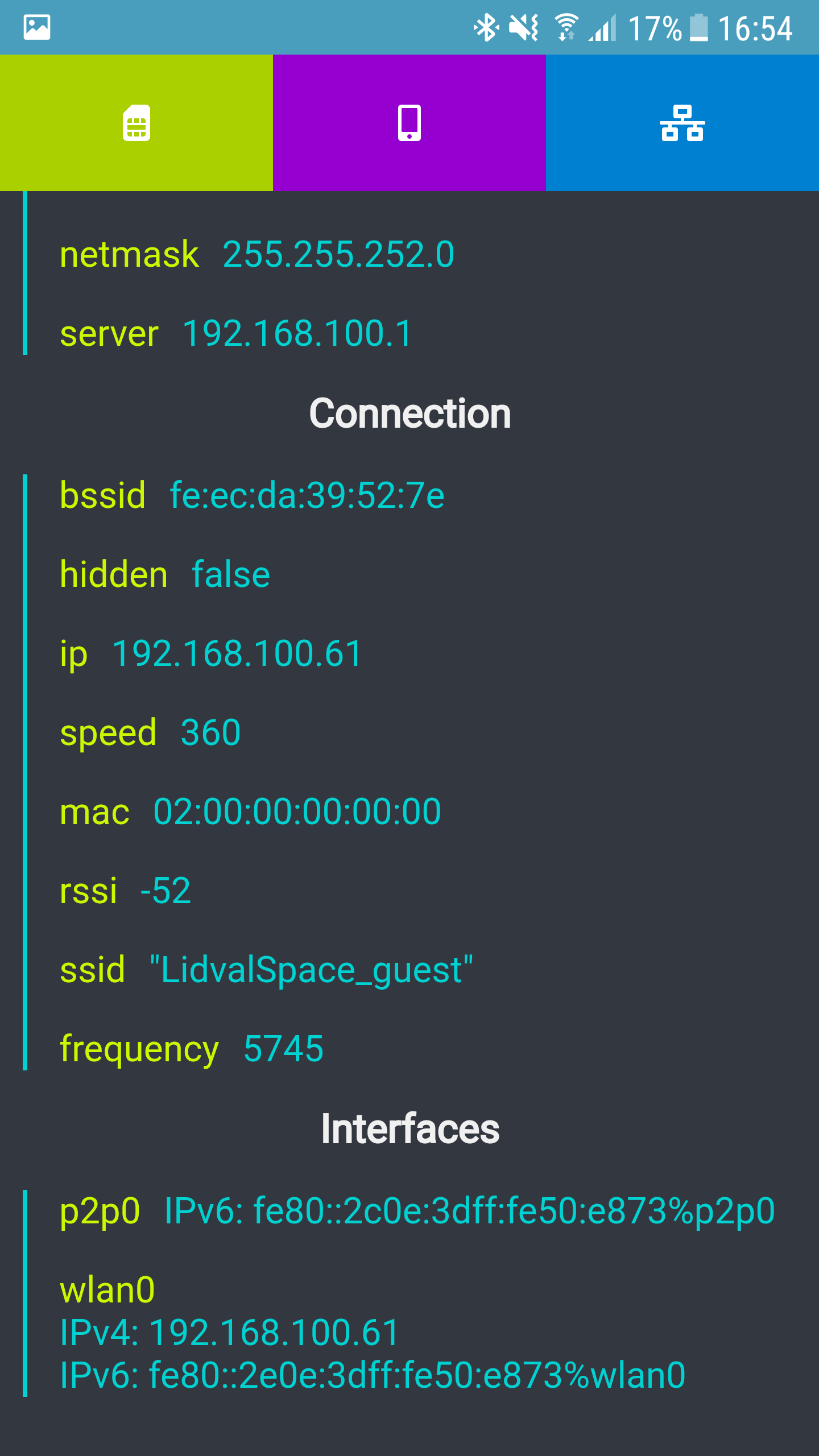Tap the battery status icon
819x1456 pixels.
(699, 27)
